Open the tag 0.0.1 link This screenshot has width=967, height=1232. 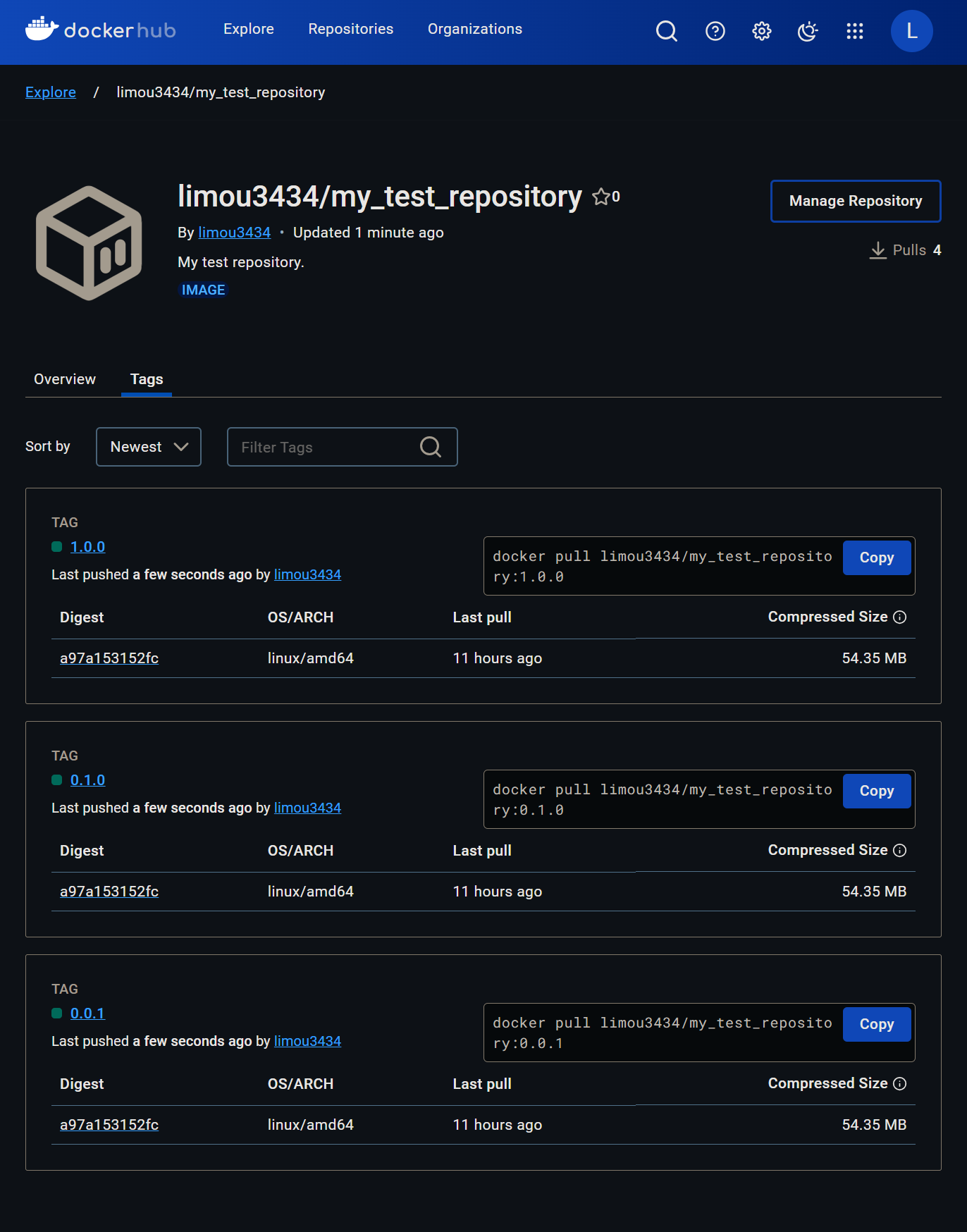[x=87, y=1014]
